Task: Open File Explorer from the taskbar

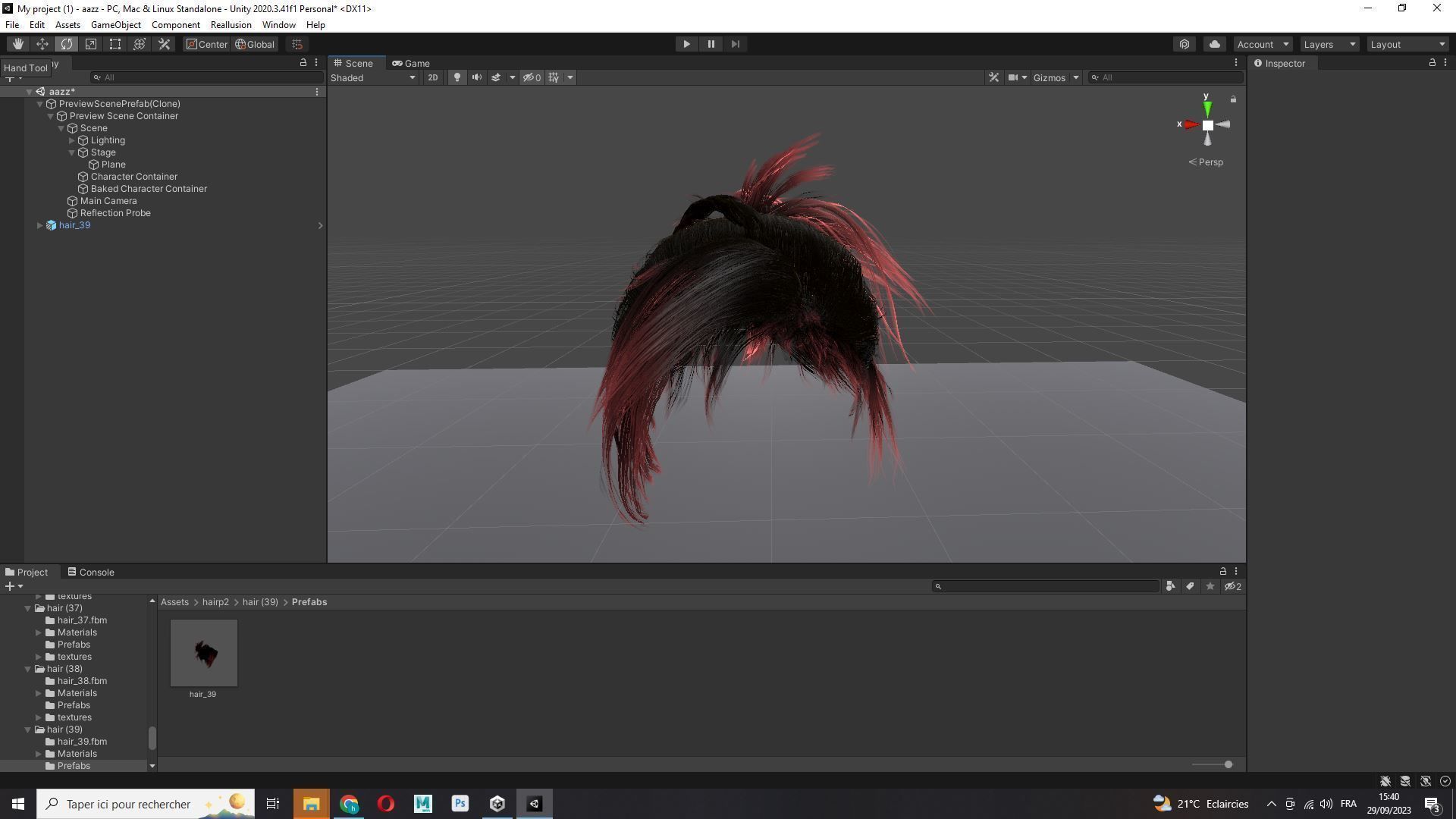Action: click(312, 804)
